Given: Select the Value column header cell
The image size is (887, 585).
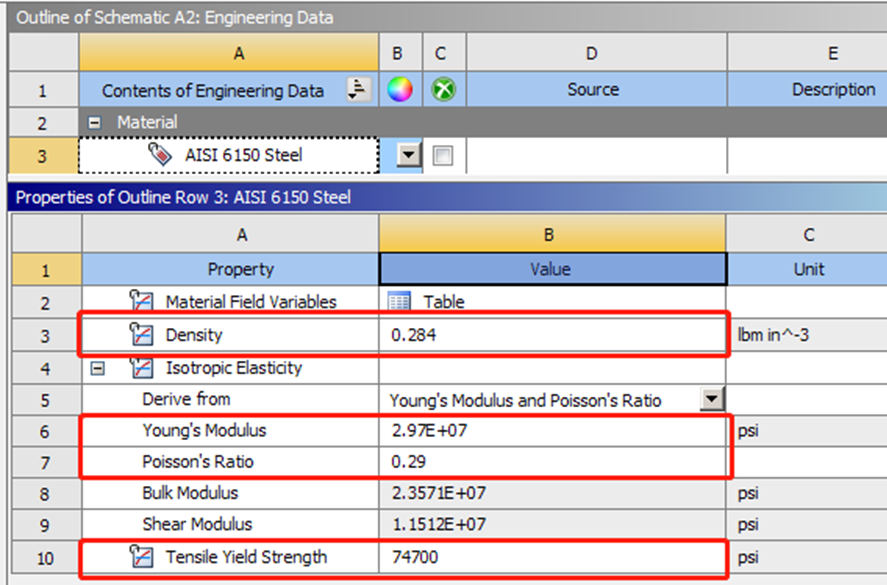Looking at the screenshot, I should tap(552, 269).
